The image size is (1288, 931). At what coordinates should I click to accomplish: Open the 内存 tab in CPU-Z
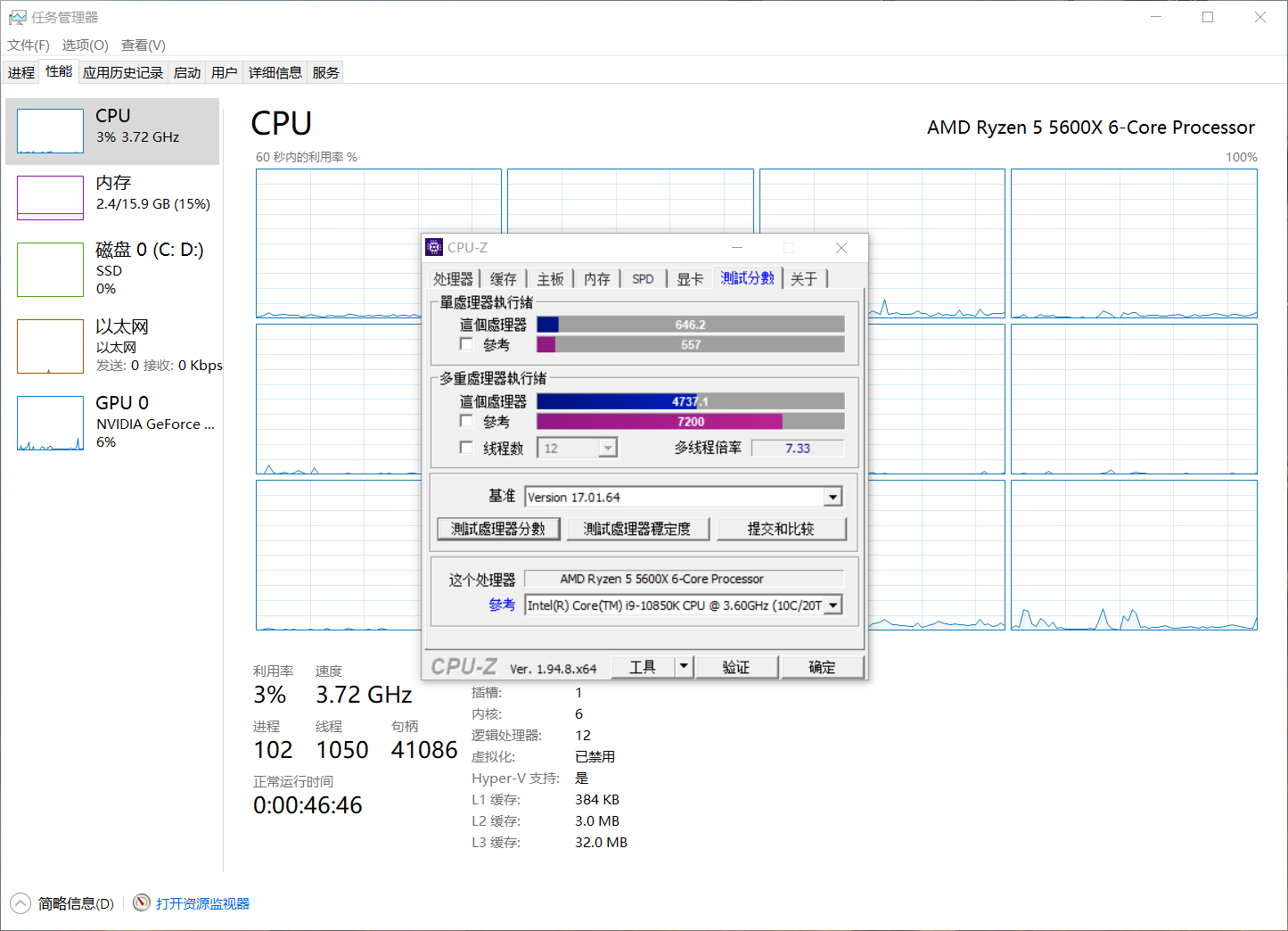pyautogui.click(x=597, y=279)
